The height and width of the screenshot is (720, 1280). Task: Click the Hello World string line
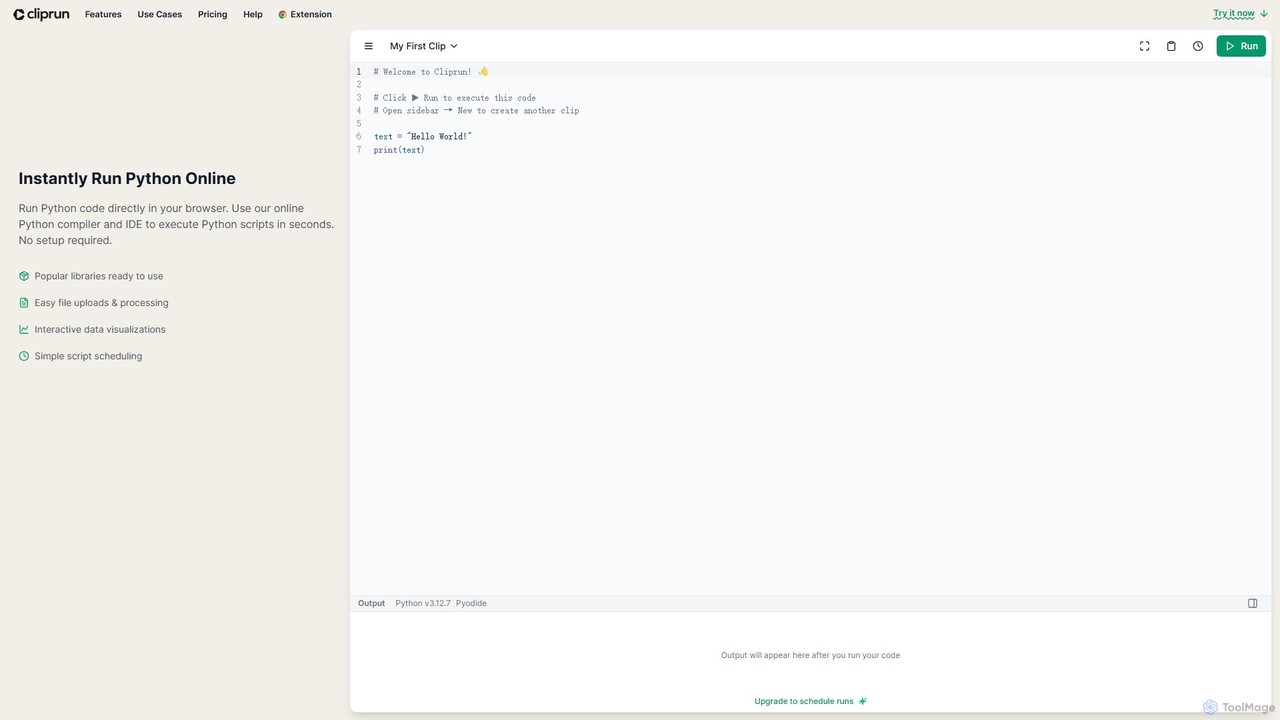tap(422, 137)
